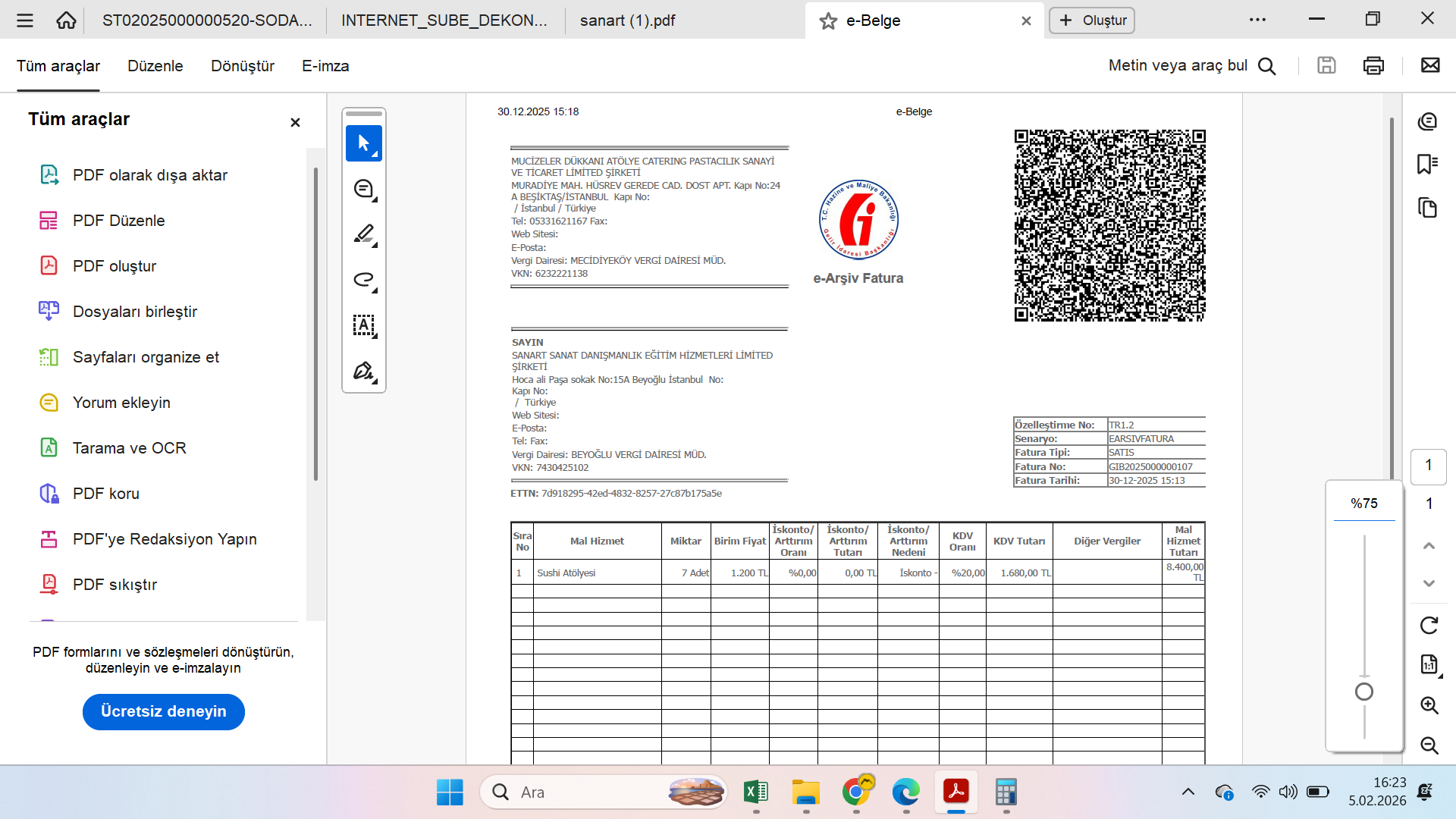Screen dimensions: 1456x819
Task: Rotate the page with rotate icon
Action: [x=1429, y=625]
